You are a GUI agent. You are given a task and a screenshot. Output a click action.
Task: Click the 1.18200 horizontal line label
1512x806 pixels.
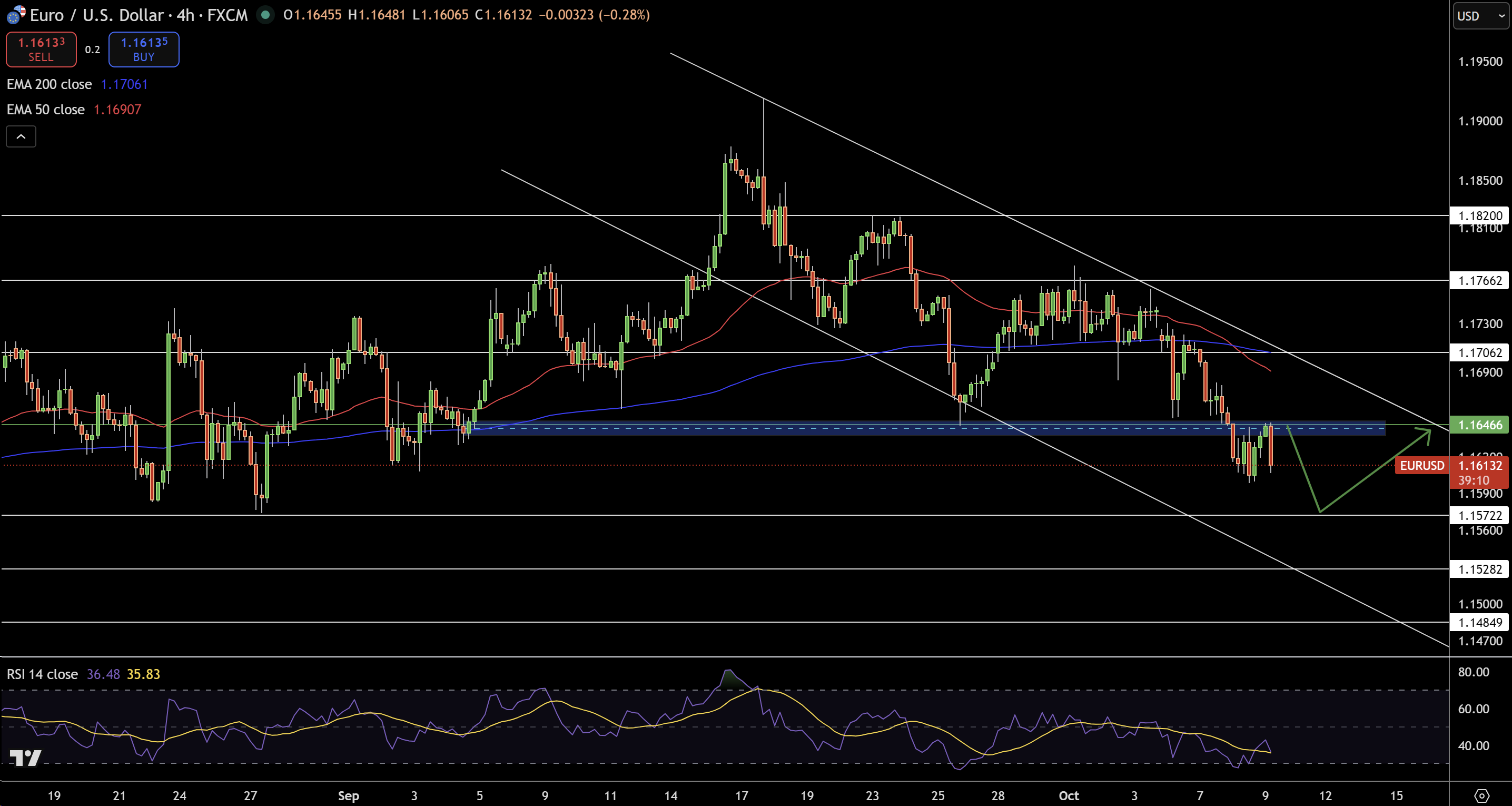pyautogui.click(x=1480, y=215)
